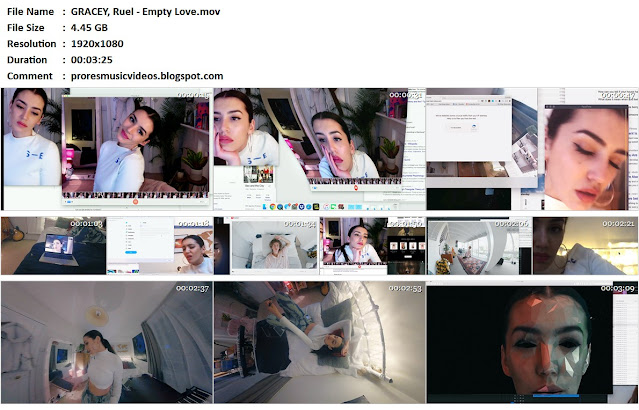Viewport: 639px width, 410px height.
Task: Select the 360-degree bedroom frame at 00:02:37
Action: click(107, 342)
